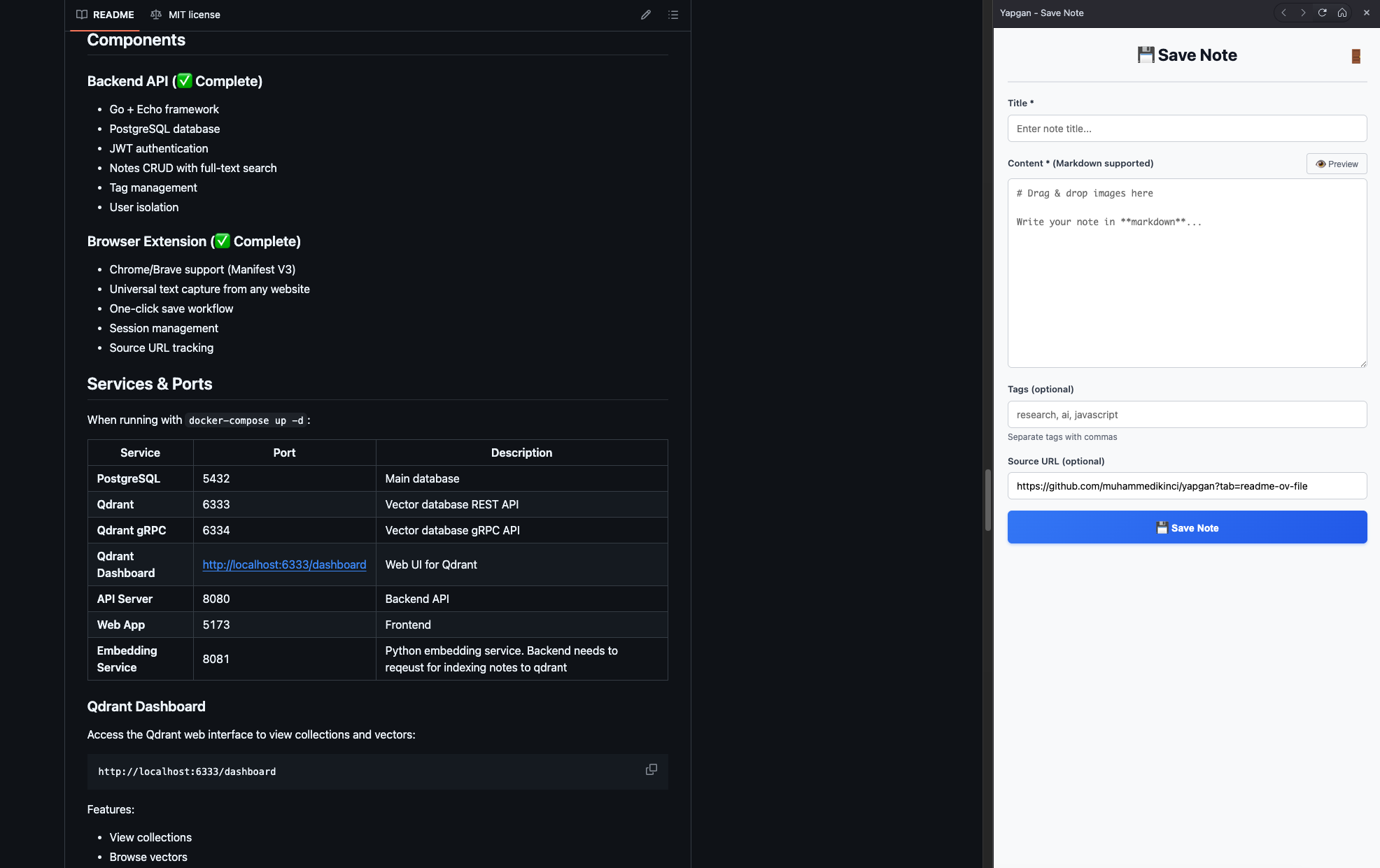This screenshot has width=1380, height=868.
Task: Reload the Yapgan side panel
Action: [x=1322, y=13]
